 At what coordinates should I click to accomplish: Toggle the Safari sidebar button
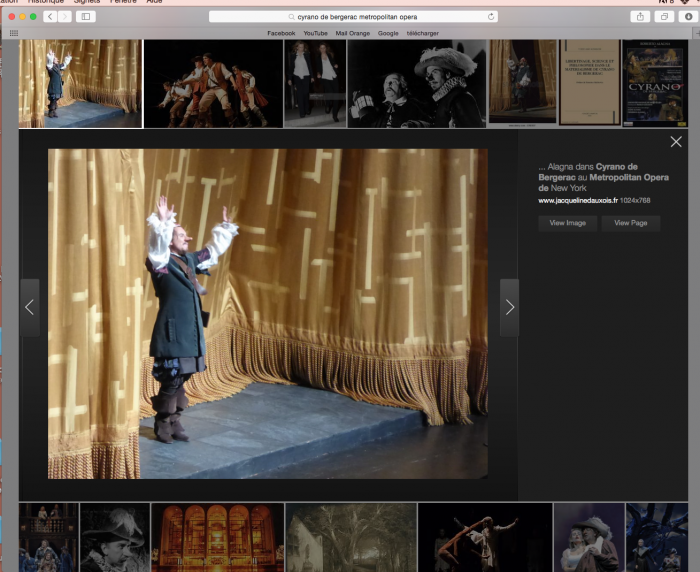86,17
